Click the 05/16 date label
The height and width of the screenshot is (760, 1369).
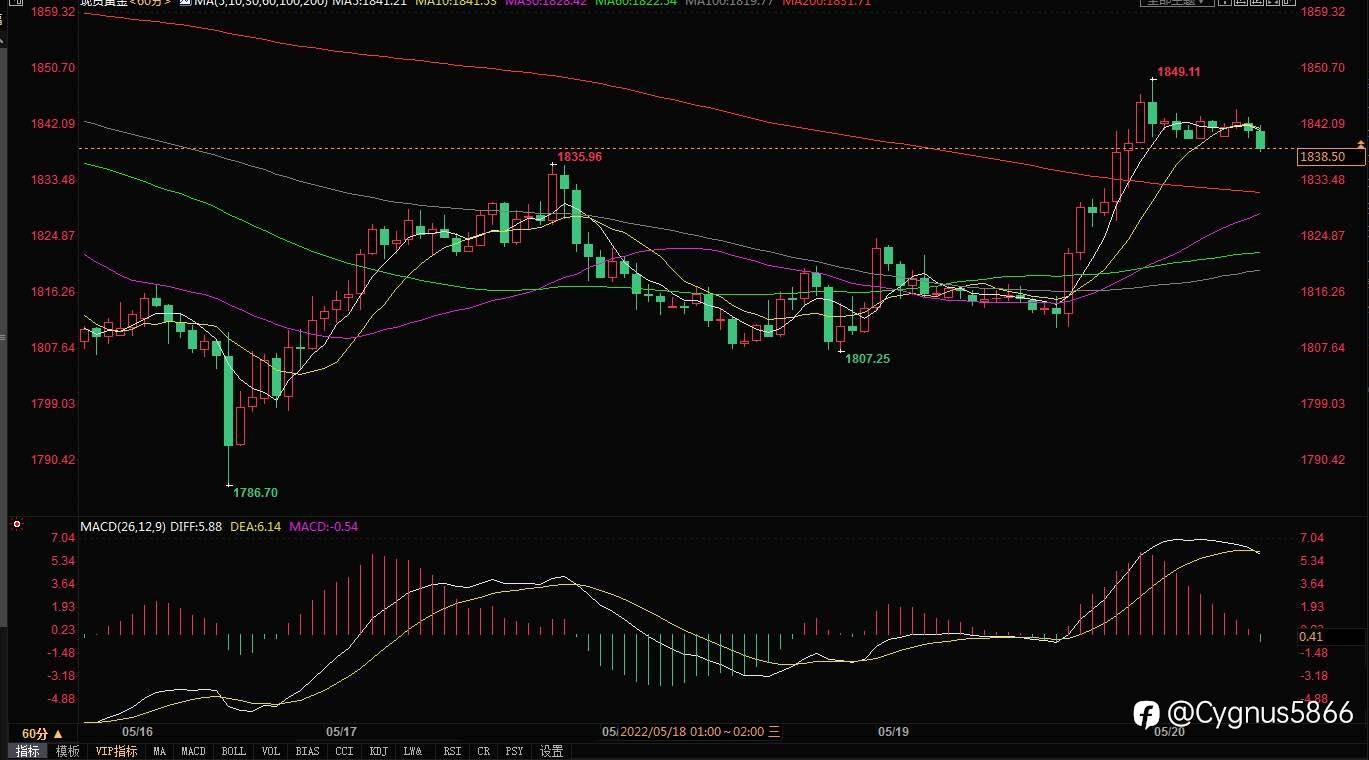coord(137,732)
